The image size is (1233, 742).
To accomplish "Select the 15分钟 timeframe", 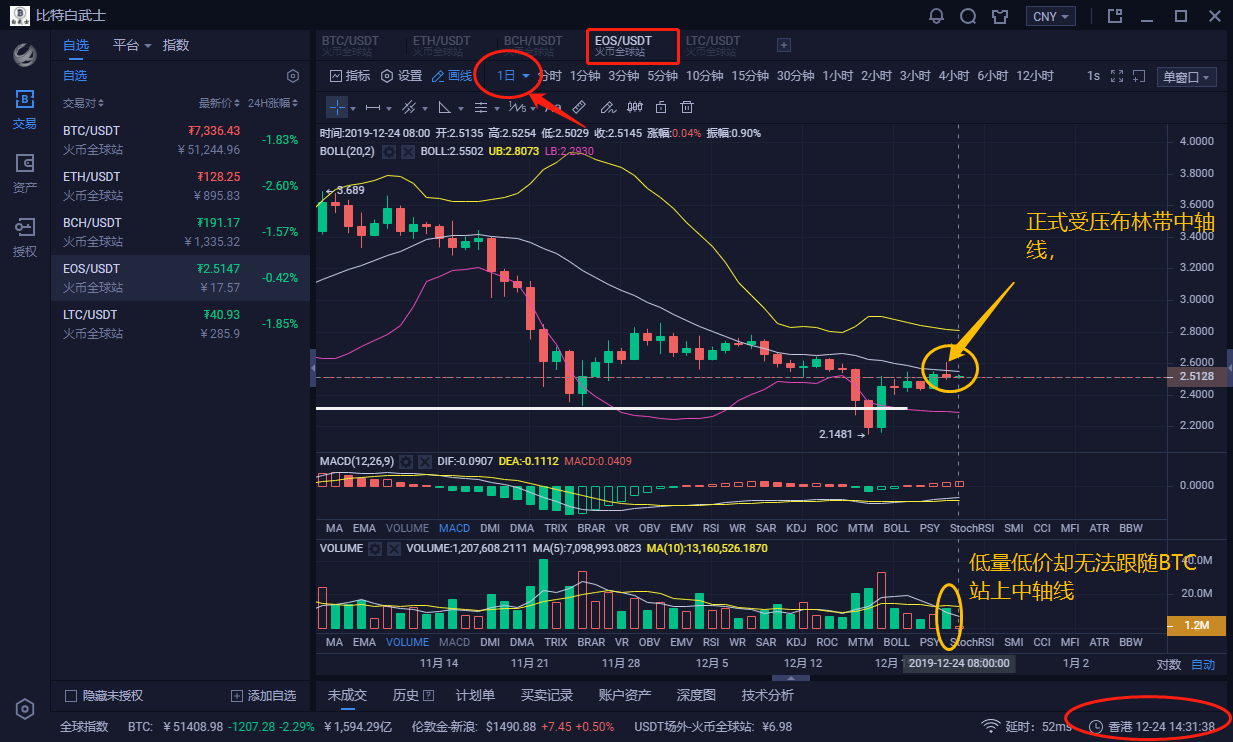I will click(x=749, y=76).
